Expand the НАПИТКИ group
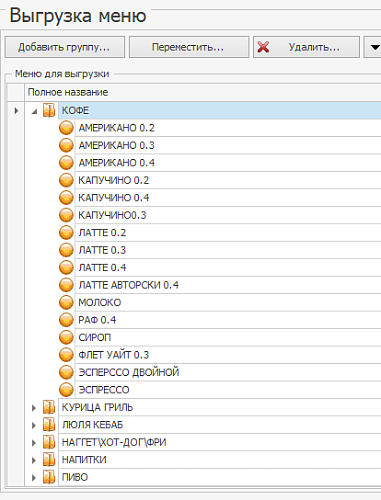The width and height of the screenshot is (381, 500). (x=34, y=460)
